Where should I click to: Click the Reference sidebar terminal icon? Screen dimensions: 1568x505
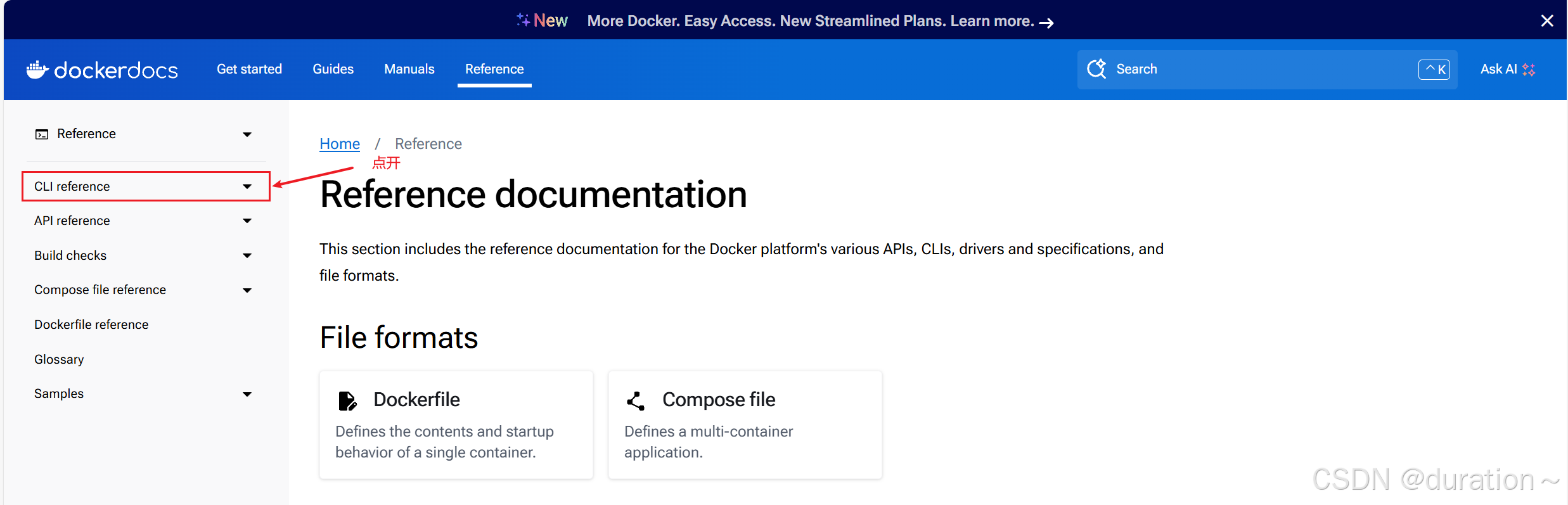pos(42,134)
